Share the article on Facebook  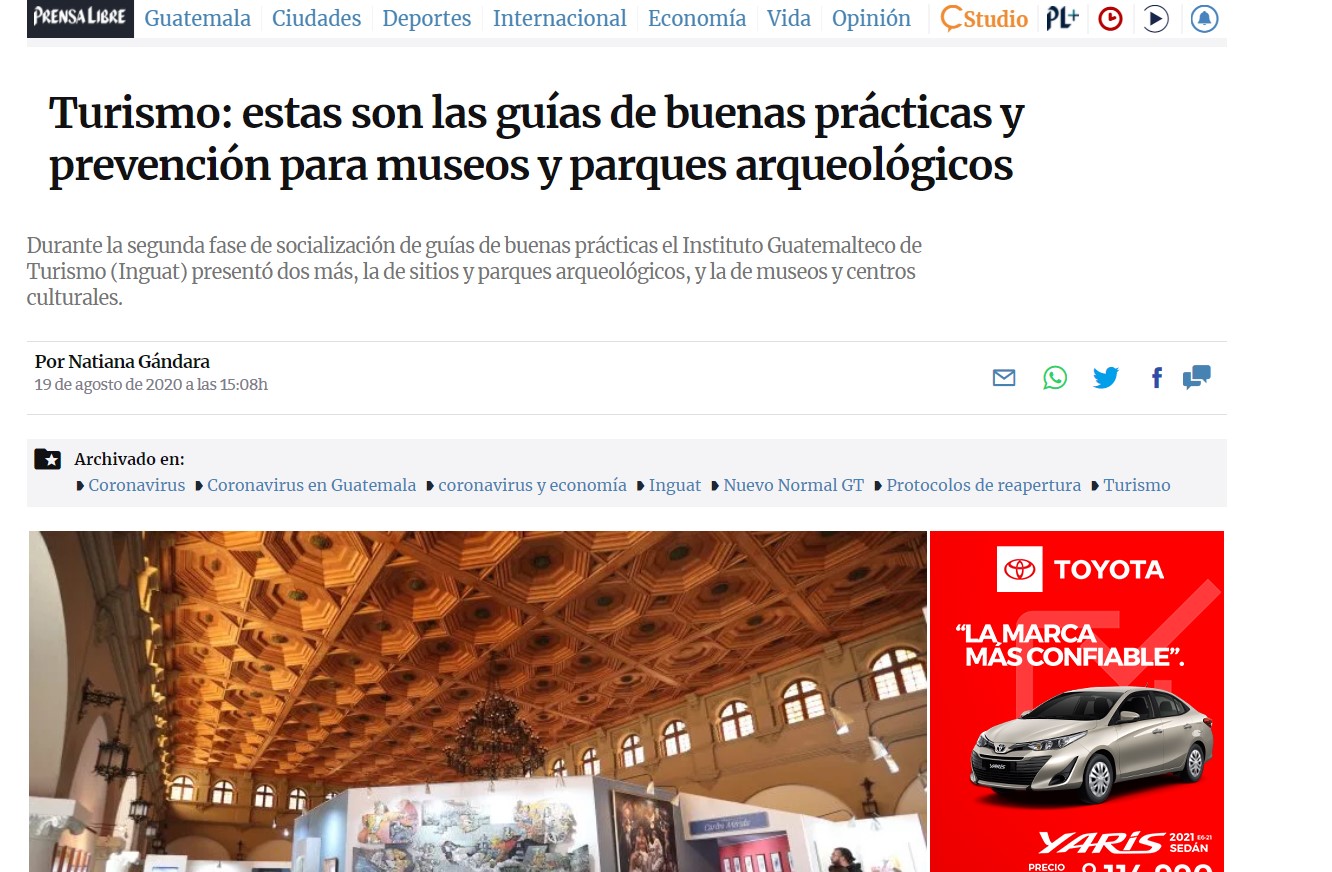pyautogui.click(x=1157, y=378)
